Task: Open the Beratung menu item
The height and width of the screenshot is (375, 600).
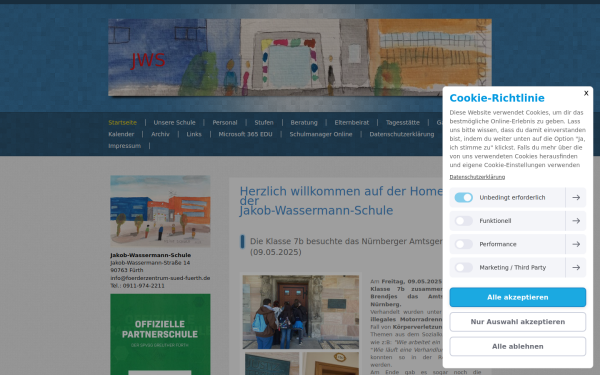Action: click(304, 122)
